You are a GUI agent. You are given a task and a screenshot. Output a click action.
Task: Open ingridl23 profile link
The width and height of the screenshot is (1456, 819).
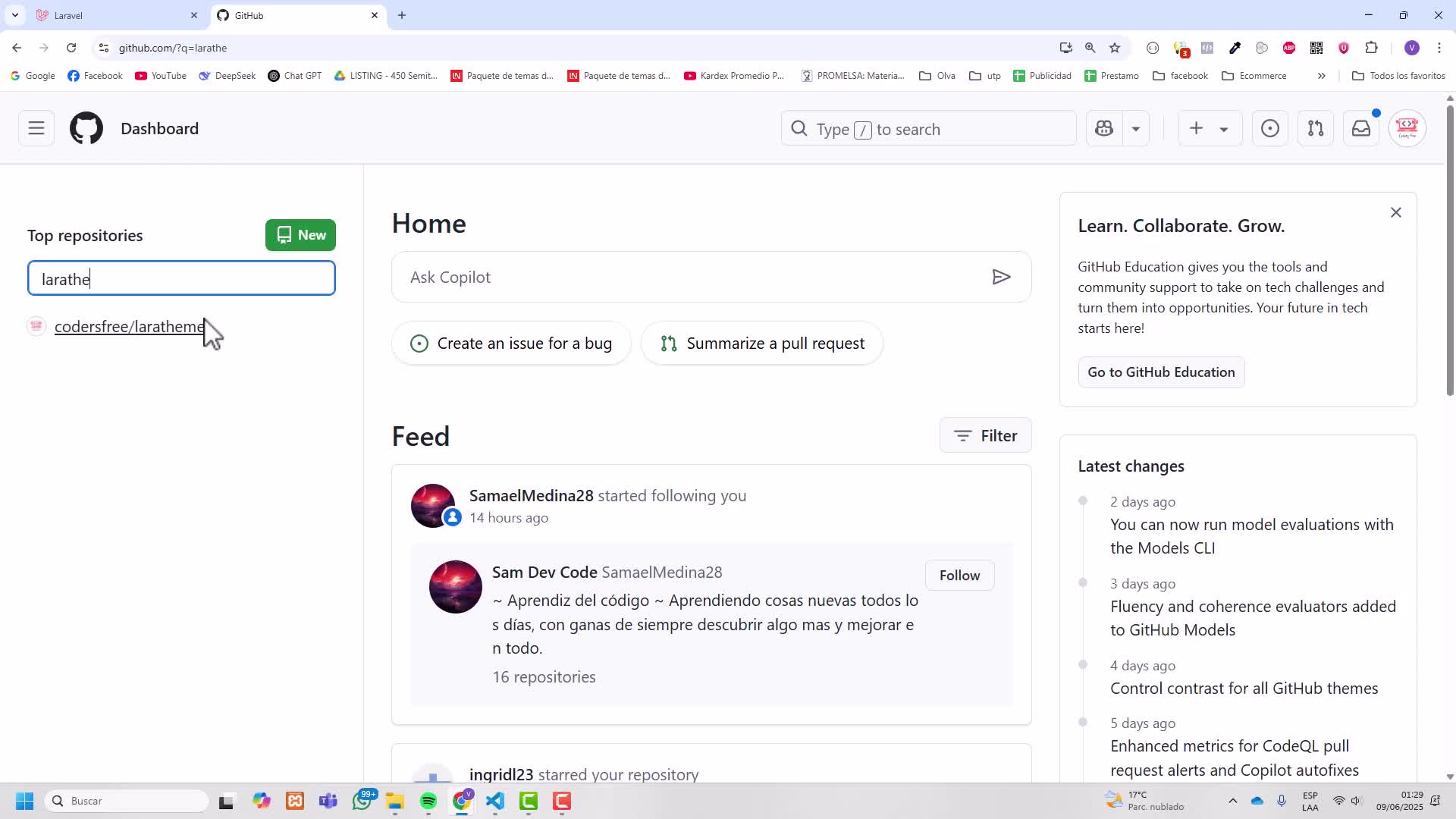click(501, 774)
